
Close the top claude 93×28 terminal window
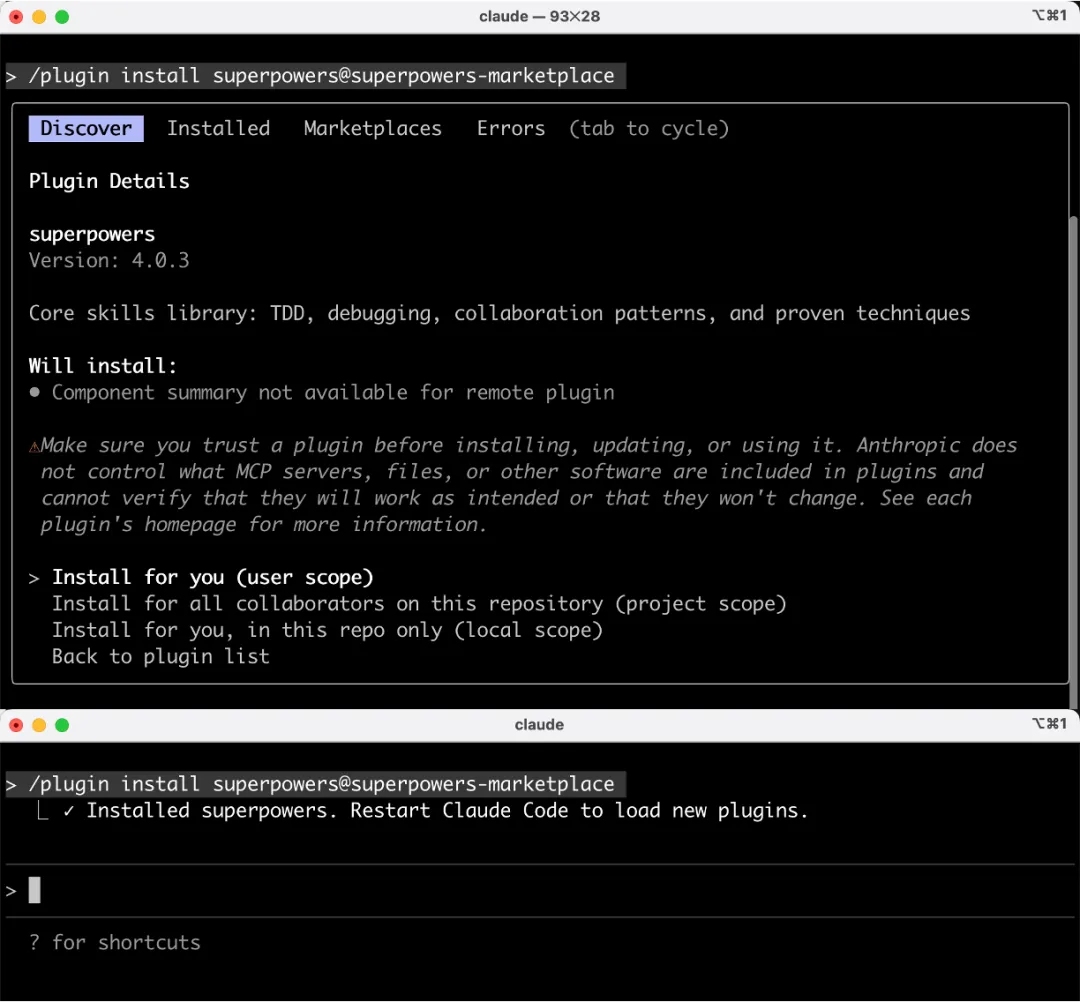pyautogui.click(x=16, y=17)
